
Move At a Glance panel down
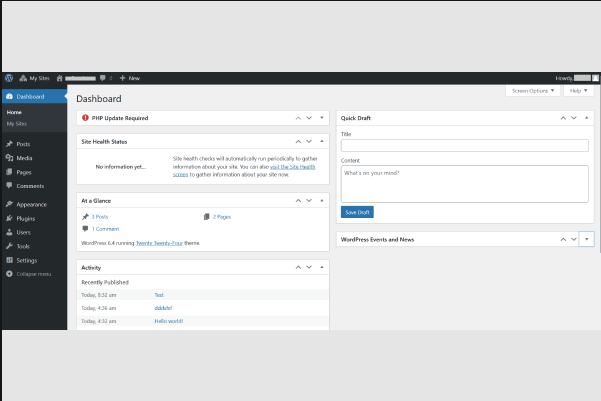click(x=309, y=200)
